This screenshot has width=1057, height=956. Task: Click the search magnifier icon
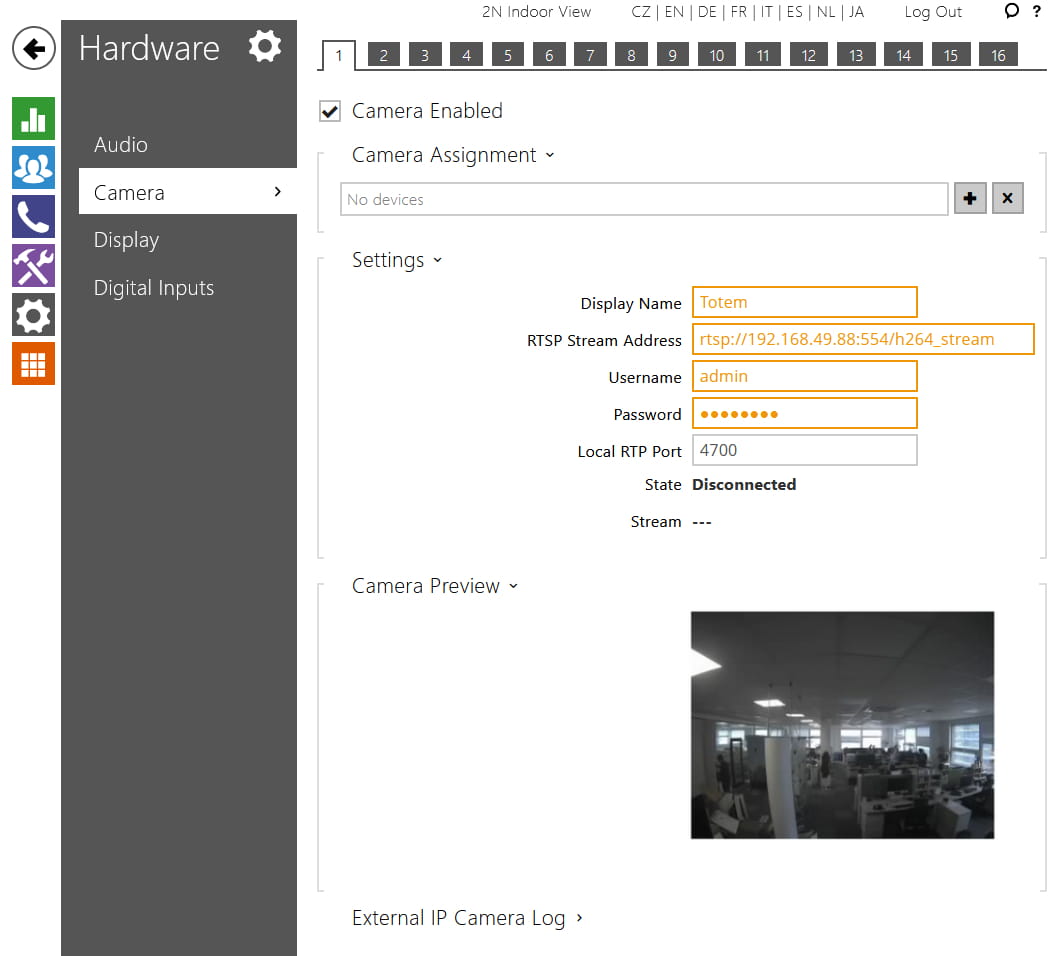click(x=1011, y=11)
